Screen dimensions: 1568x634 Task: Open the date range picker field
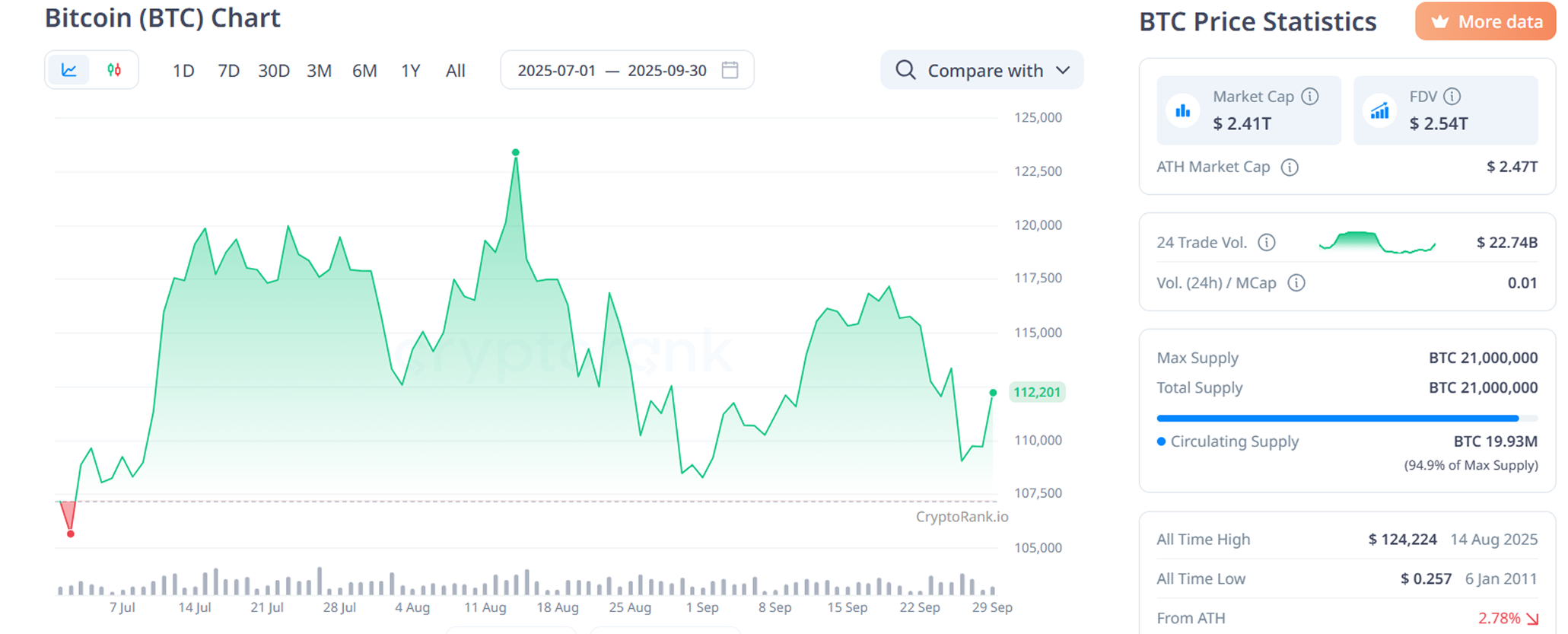[x=612, y=70]
